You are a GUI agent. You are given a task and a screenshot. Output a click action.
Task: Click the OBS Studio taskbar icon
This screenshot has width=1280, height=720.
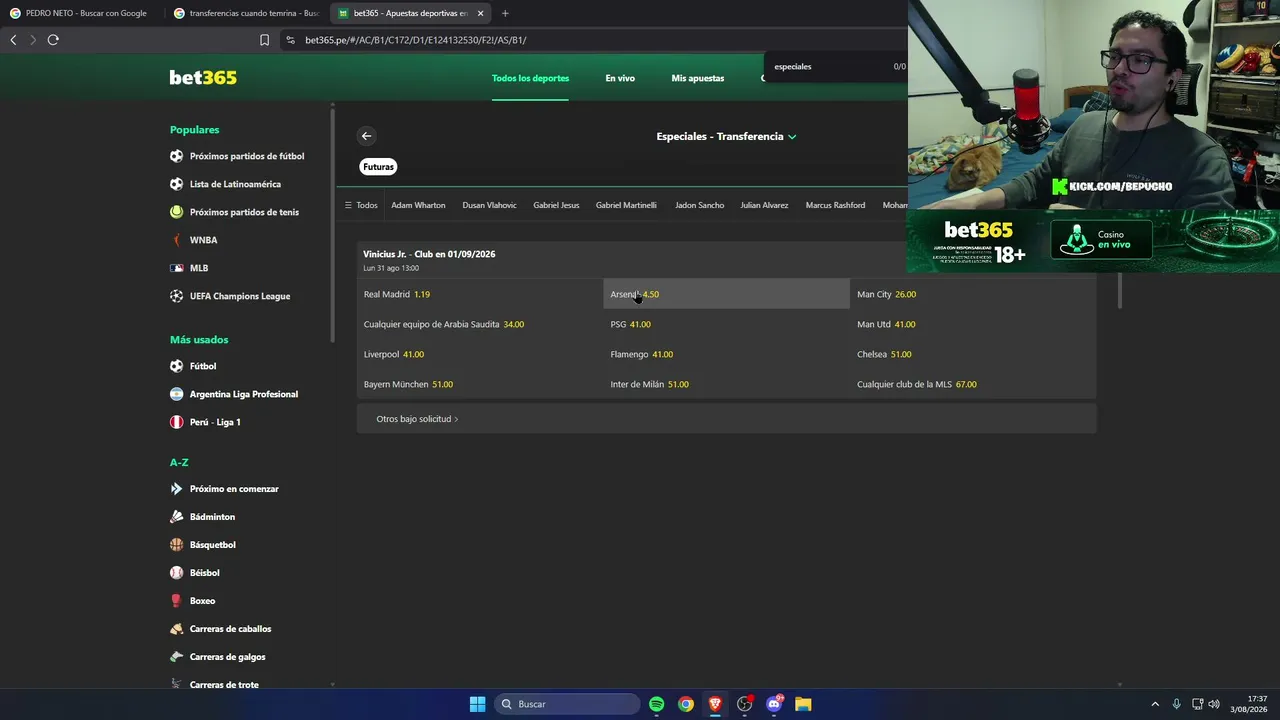(744, 704)
